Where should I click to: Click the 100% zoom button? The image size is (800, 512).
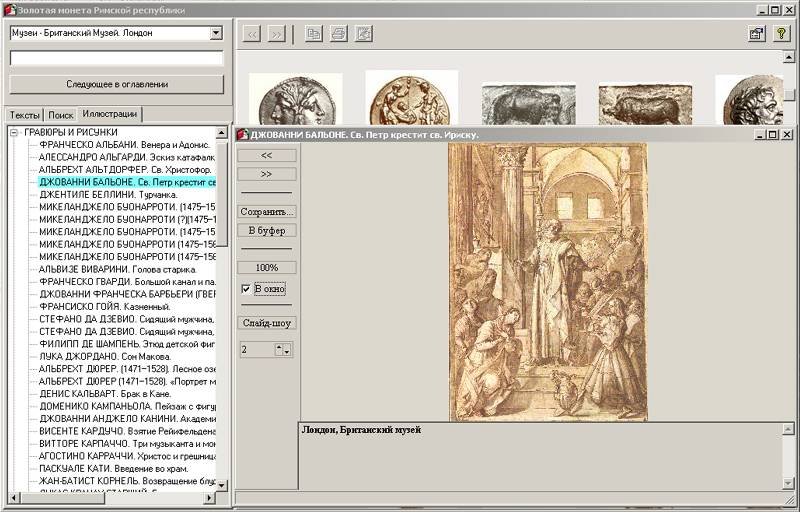tap(266, 268)
